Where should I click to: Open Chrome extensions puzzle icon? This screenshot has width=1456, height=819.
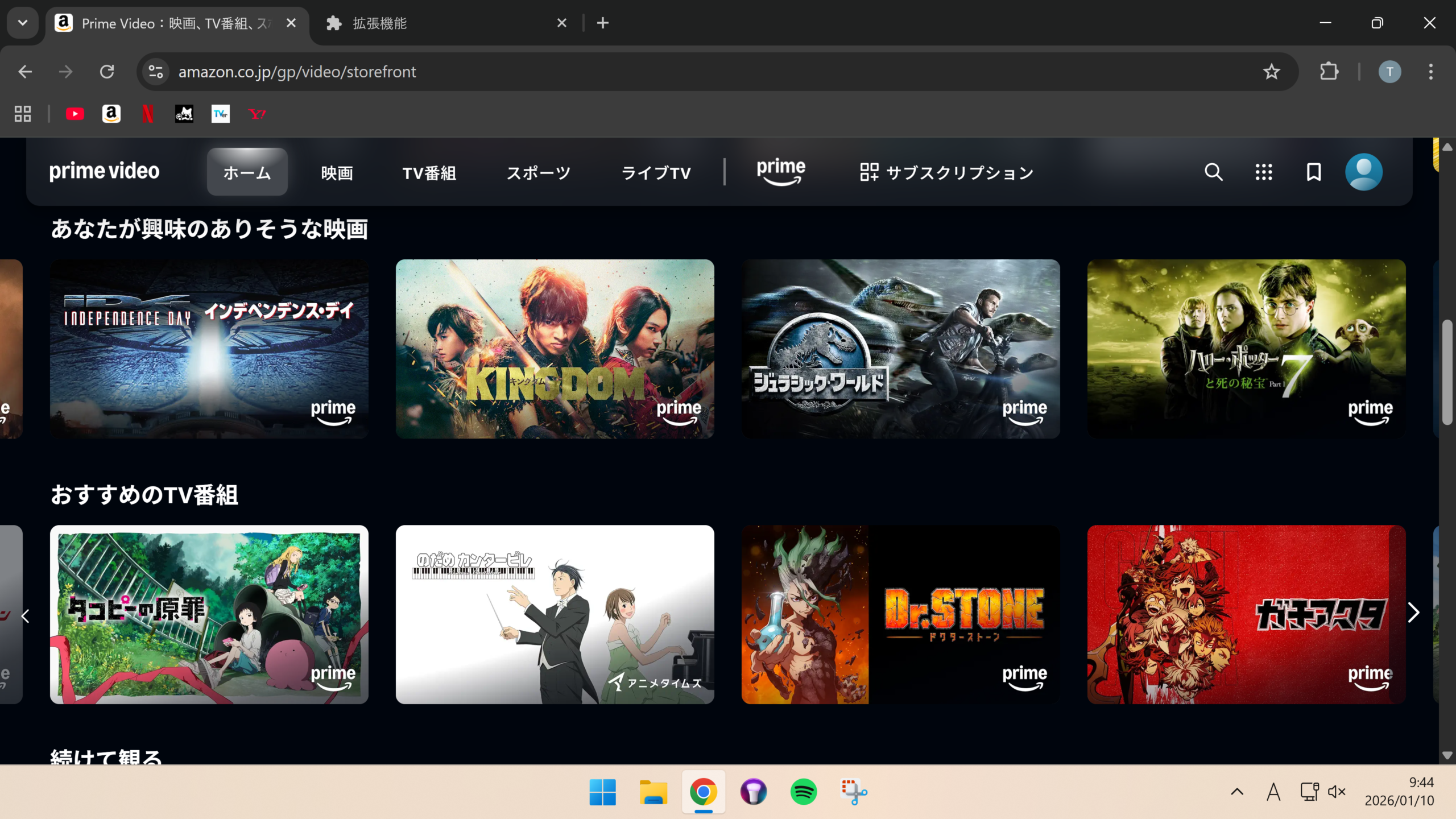[x=1329, y=72]
